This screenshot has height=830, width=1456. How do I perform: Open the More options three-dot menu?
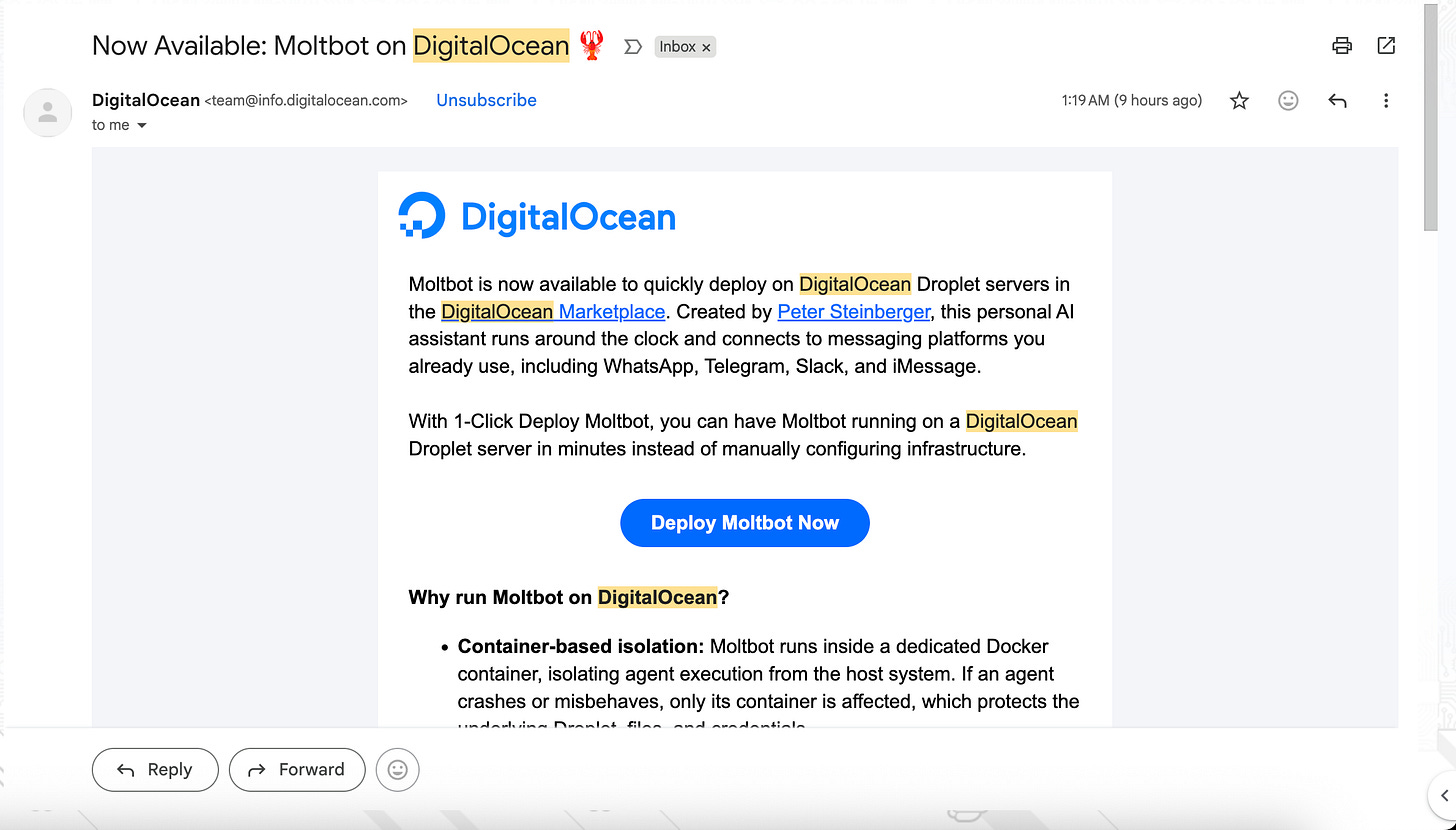click(x=1386, y=100)
